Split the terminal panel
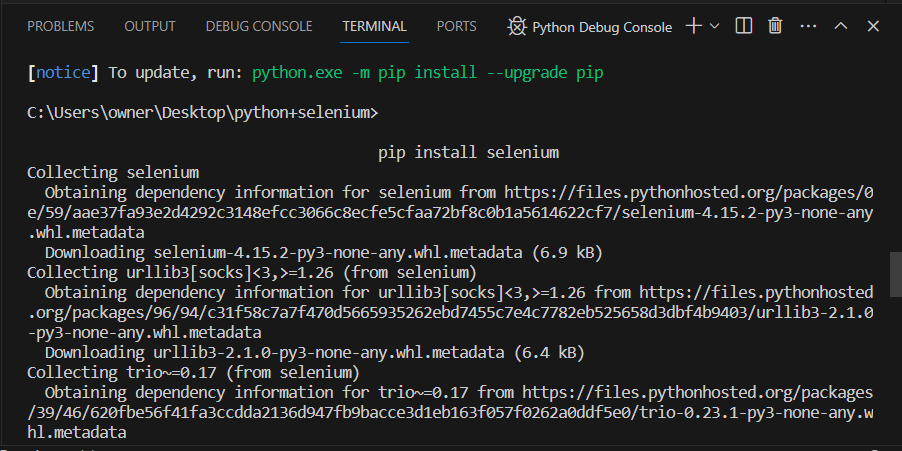The image size is (902, 451). pyautogui.click(x=744, y=26)
